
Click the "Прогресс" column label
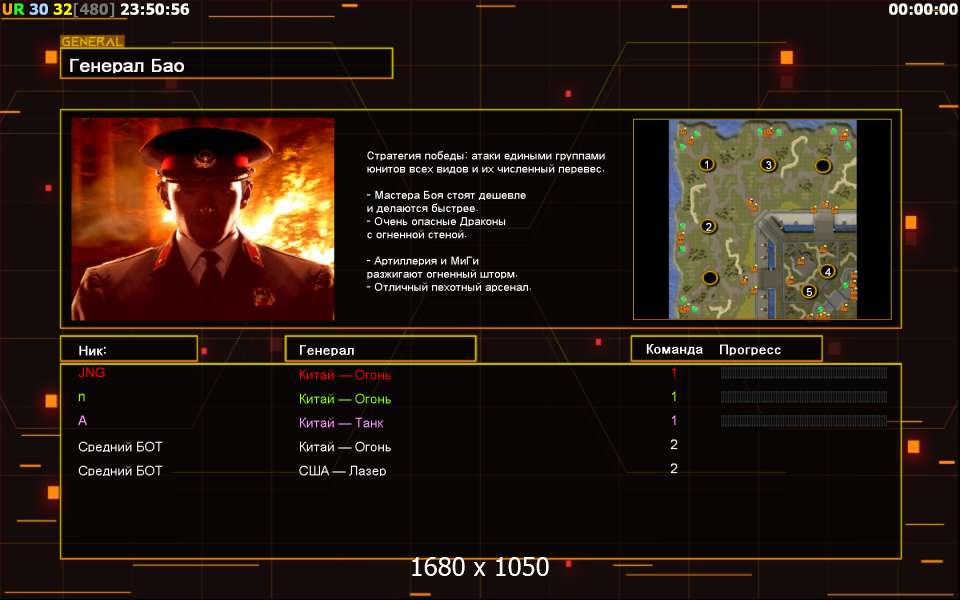749,350
